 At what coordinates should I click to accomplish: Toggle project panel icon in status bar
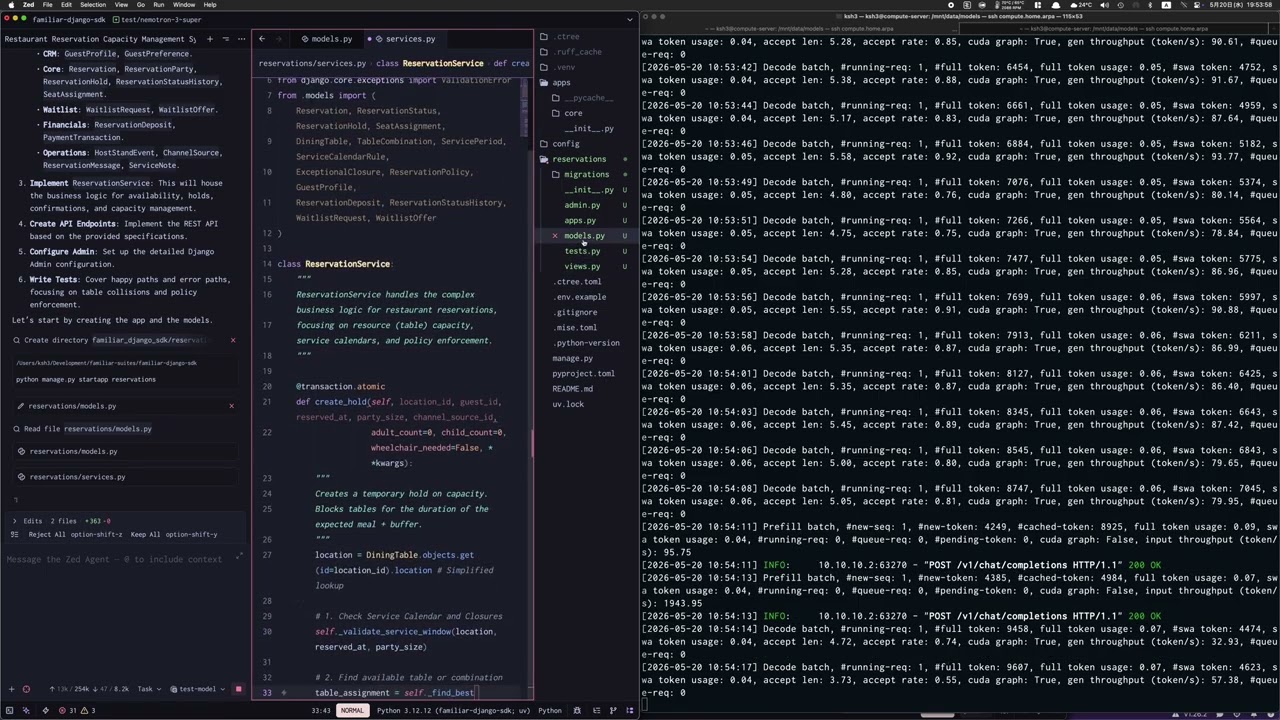pos(629,711)
